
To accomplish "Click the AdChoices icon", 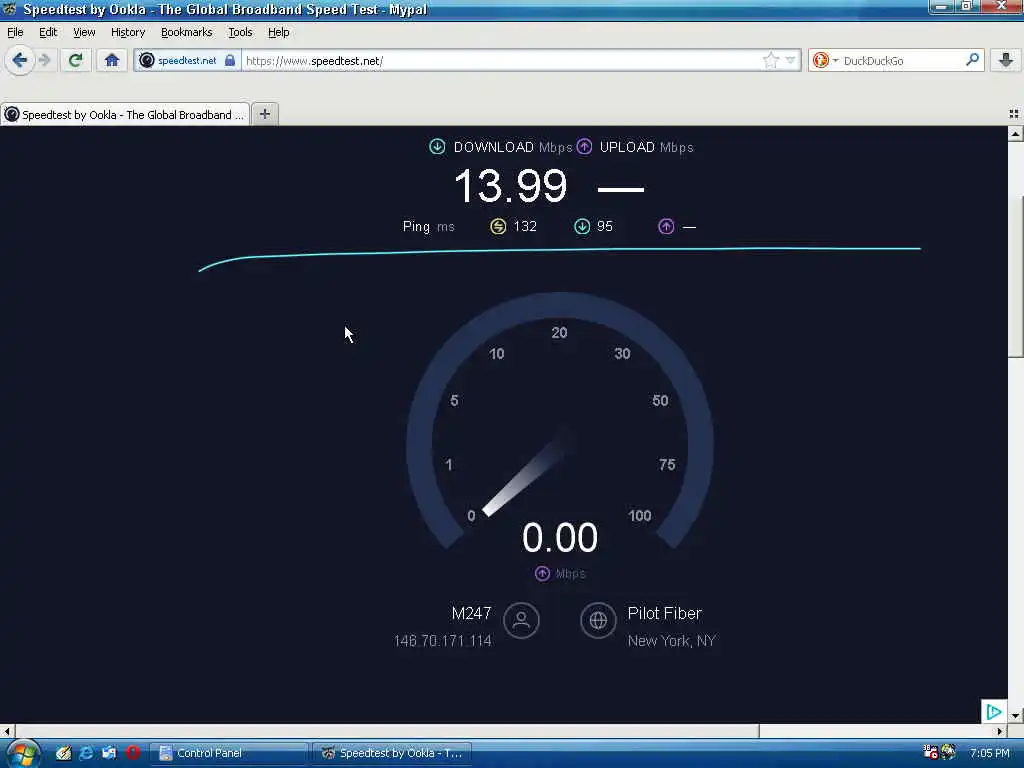I will [993, 711].
